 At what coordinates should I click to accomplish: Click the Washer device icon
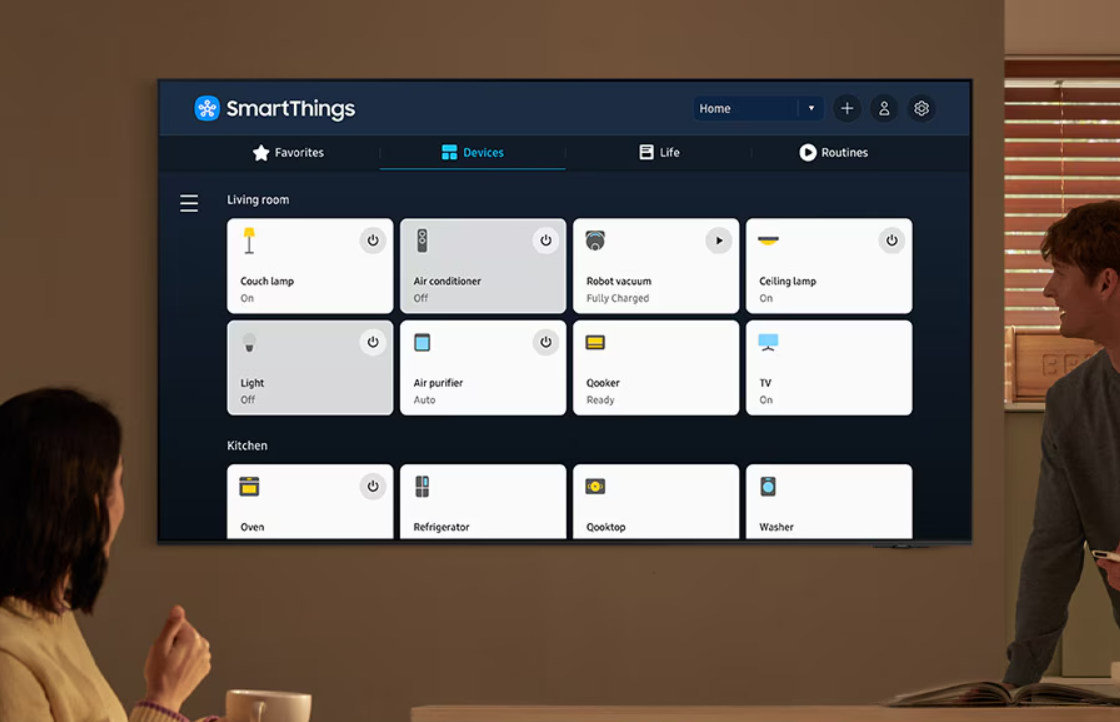tap(768, 487)
